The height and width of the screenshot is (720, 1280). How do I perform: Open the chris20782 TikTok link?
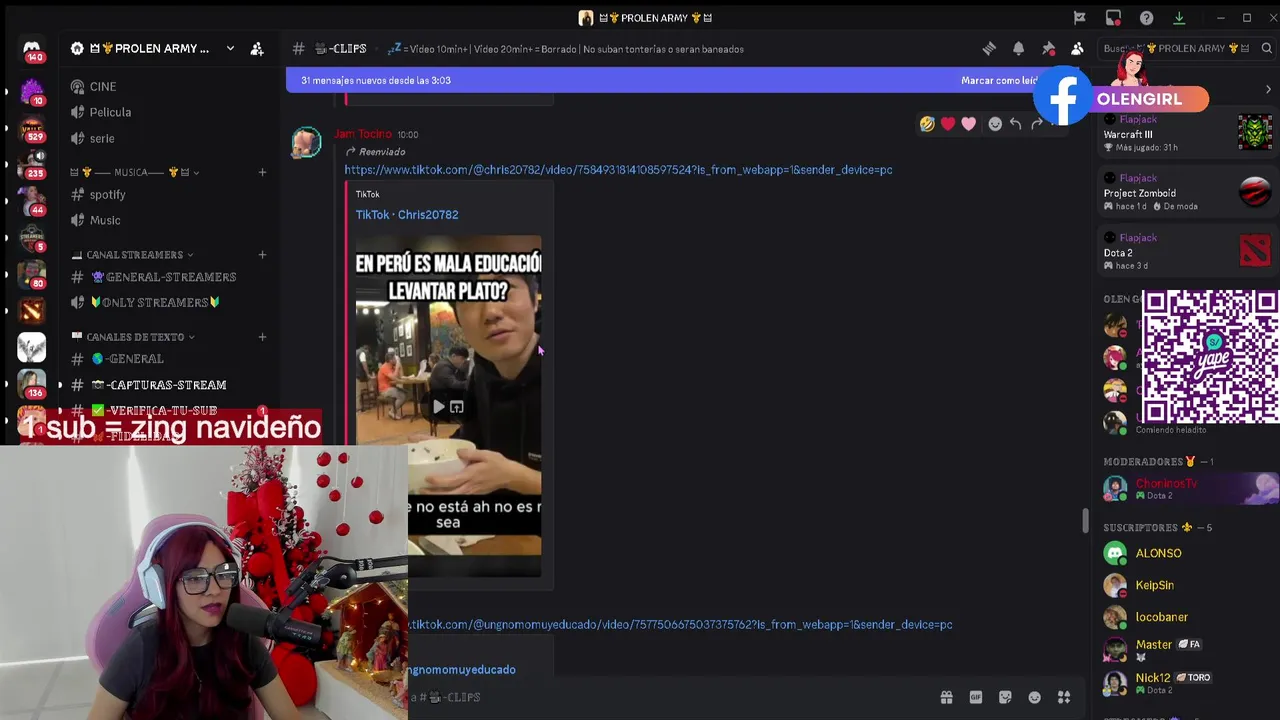coord(618,170)
